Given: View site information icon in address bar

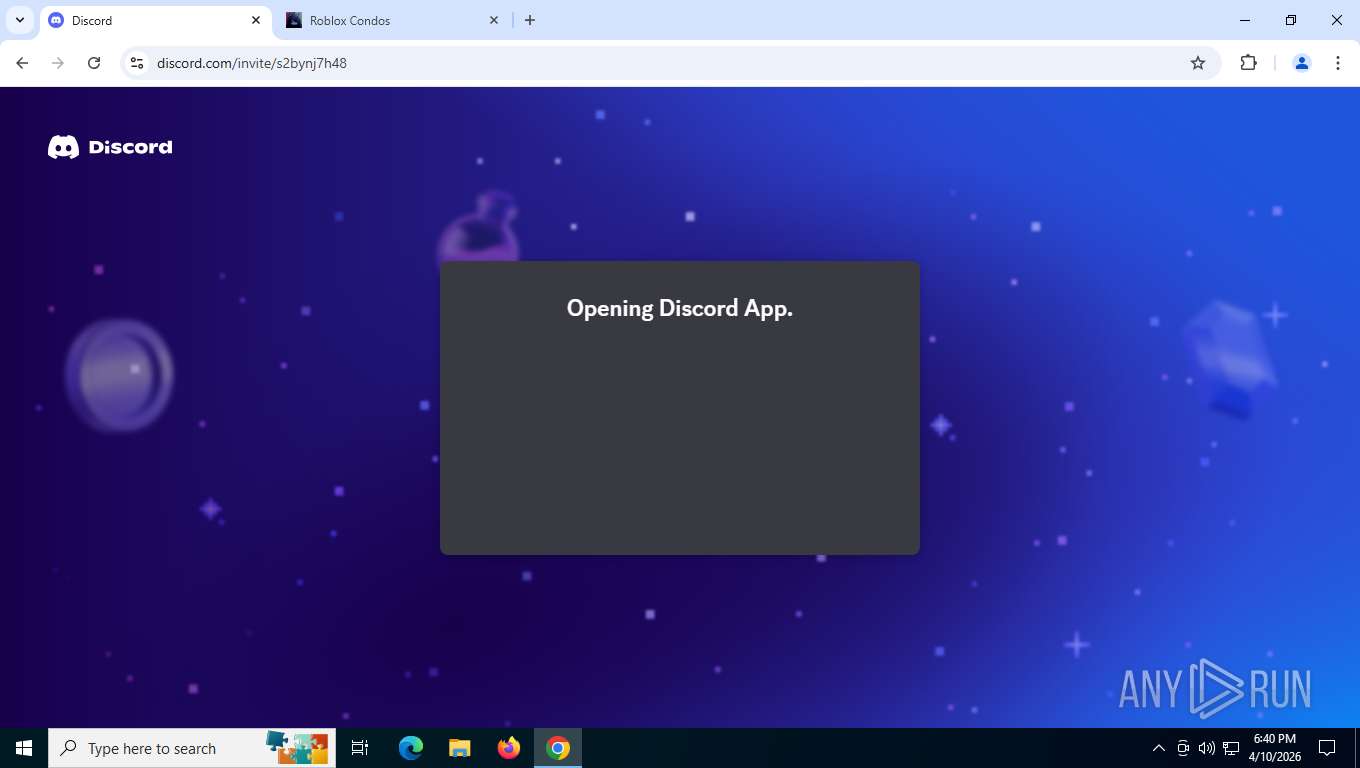Looking at the screenshot, I should [x=137, y=63].
